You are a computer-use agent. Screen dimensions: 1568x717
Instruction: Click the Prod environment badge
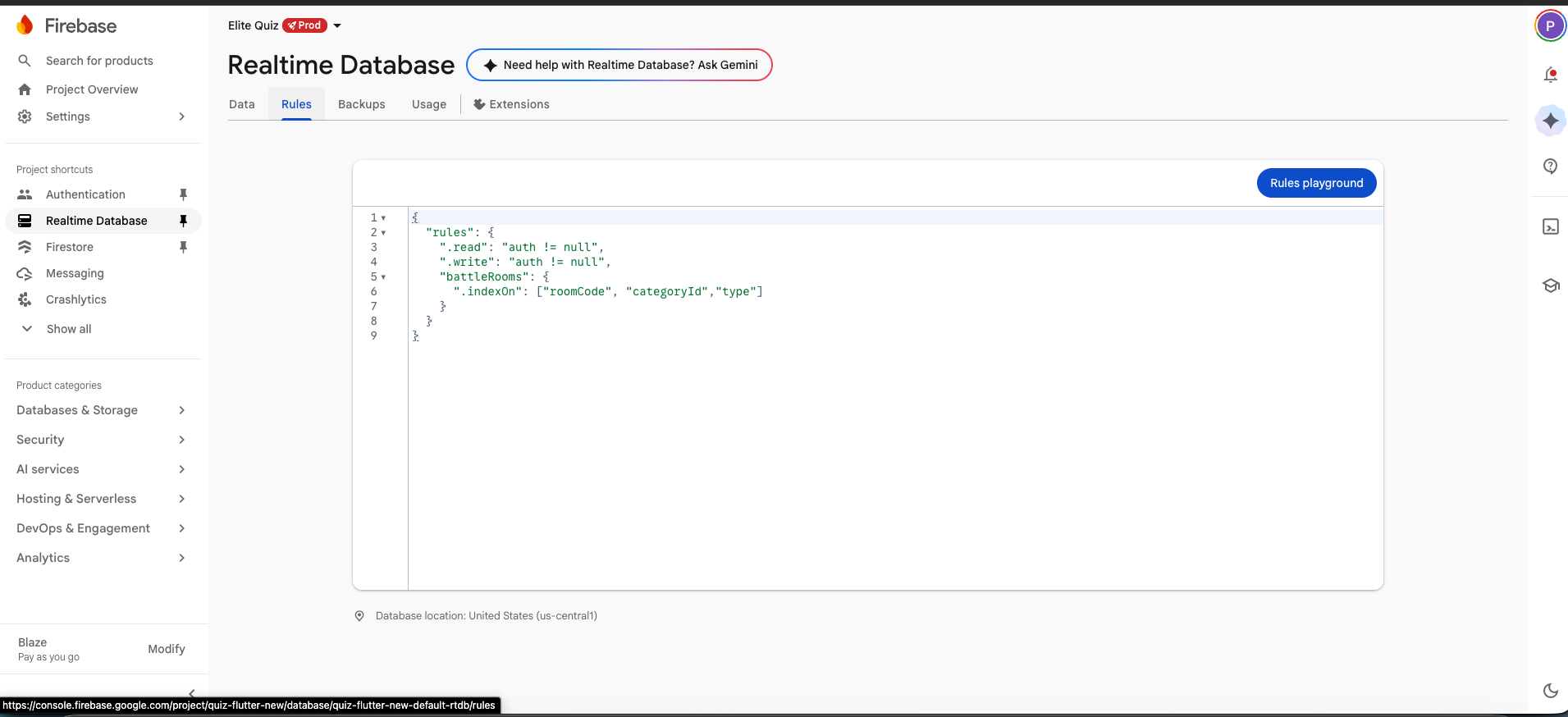pyautogui.click(x=305, y=25)
